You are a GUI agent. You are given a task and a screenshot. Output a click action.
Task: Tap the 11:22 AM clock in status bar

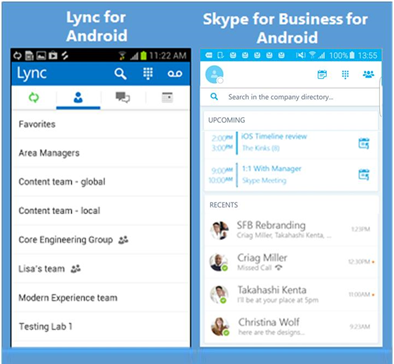[168, 55]
